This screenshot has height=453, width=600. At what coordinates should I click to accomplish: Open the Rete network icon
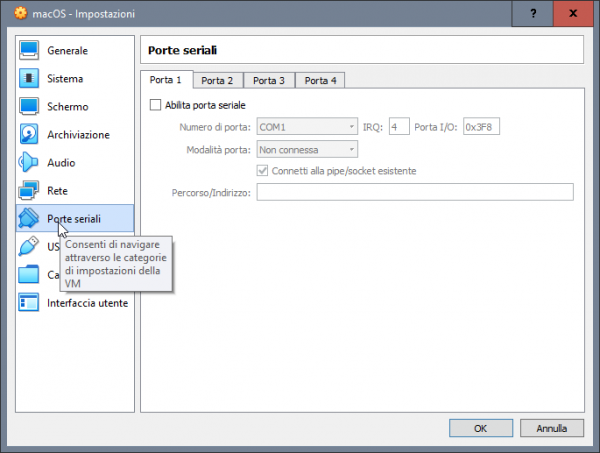[x=29, y=191]
